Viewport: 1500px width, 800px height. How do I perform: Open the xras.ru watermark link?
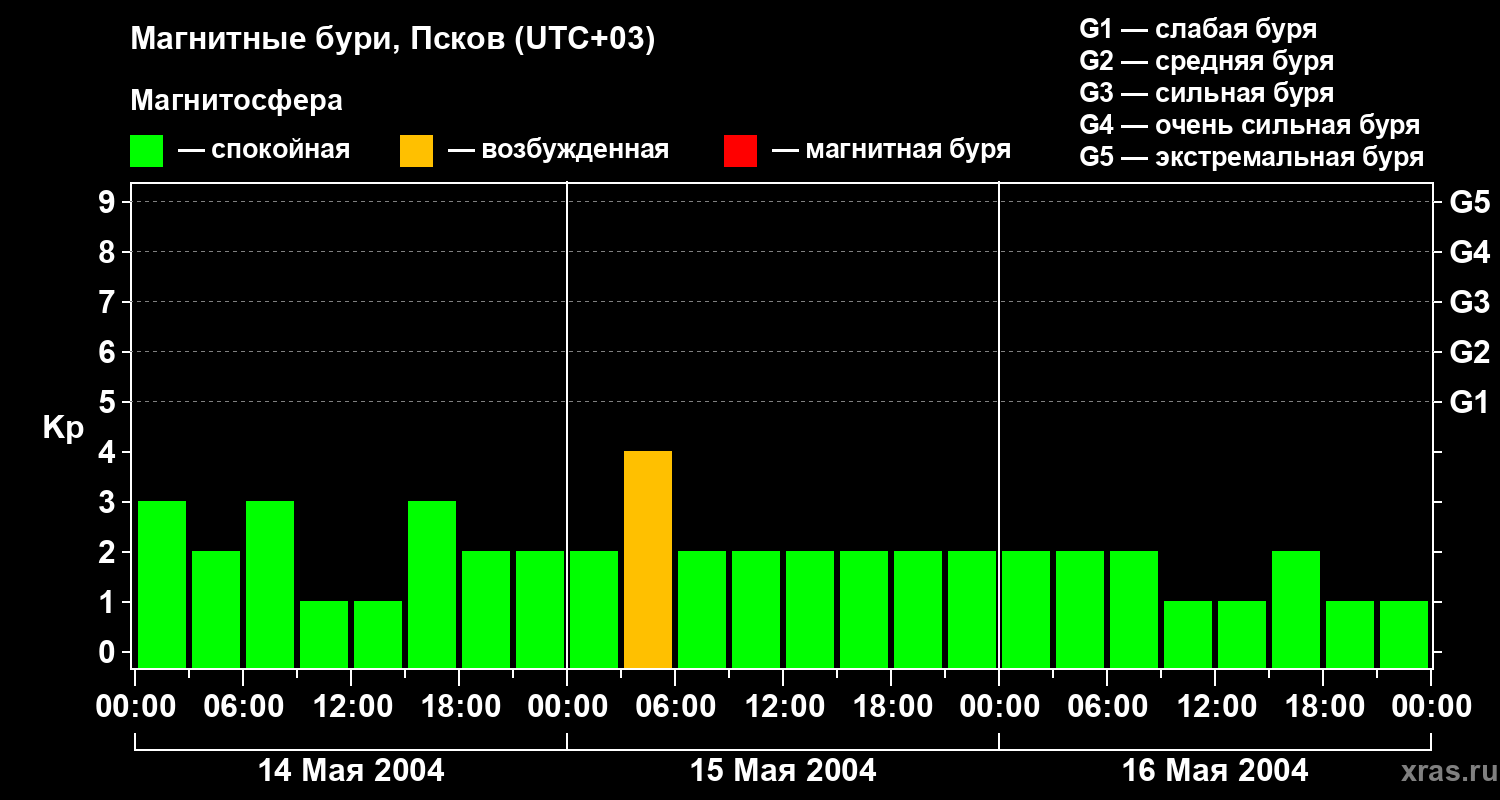[x=1443, y=771]
